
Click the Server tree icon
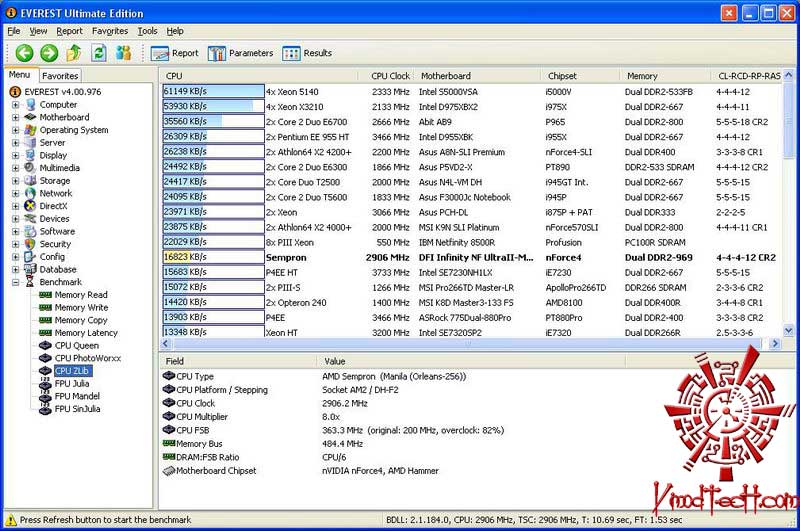[x=31, y=143]
